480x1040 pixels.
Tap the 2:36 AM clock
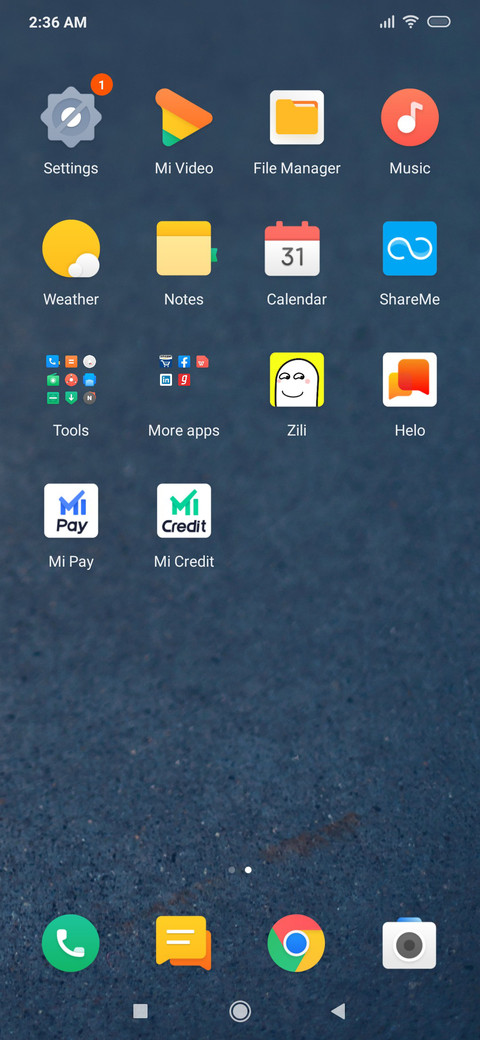tap(58, 22)
